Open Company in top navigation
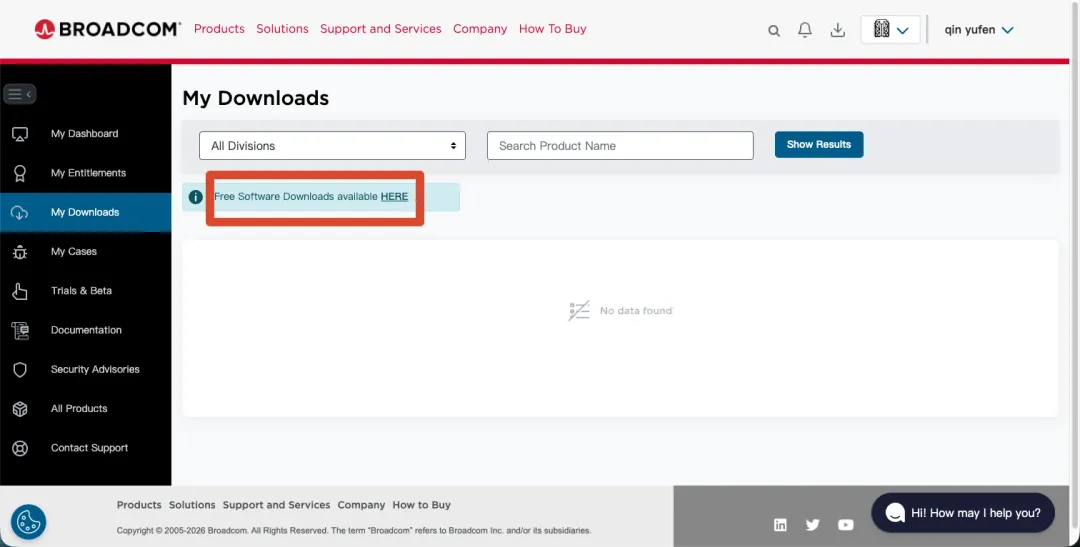 click(480, 29)
